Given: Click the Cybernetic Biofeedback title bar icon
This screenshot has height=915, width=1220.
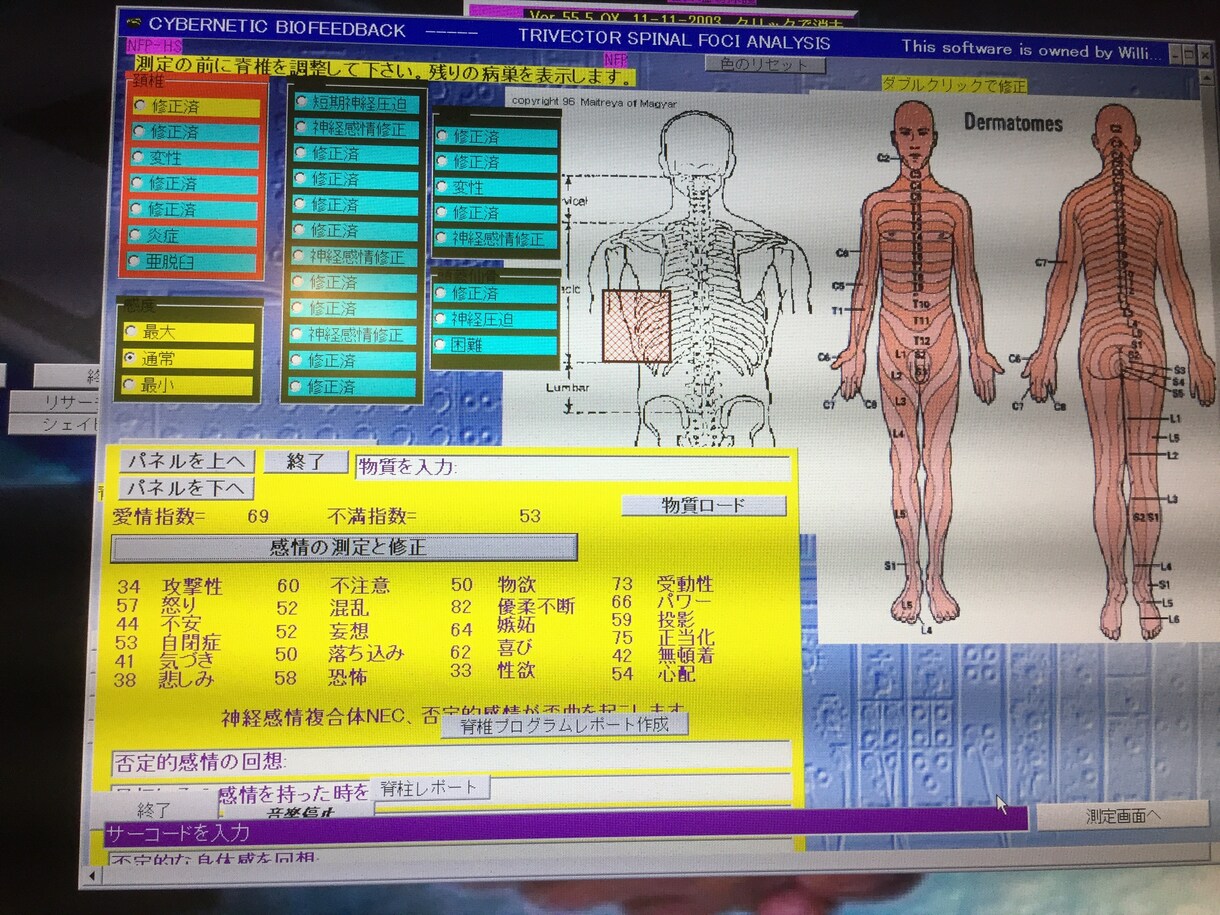Looking at the screenshot, I should coord(133,24).
